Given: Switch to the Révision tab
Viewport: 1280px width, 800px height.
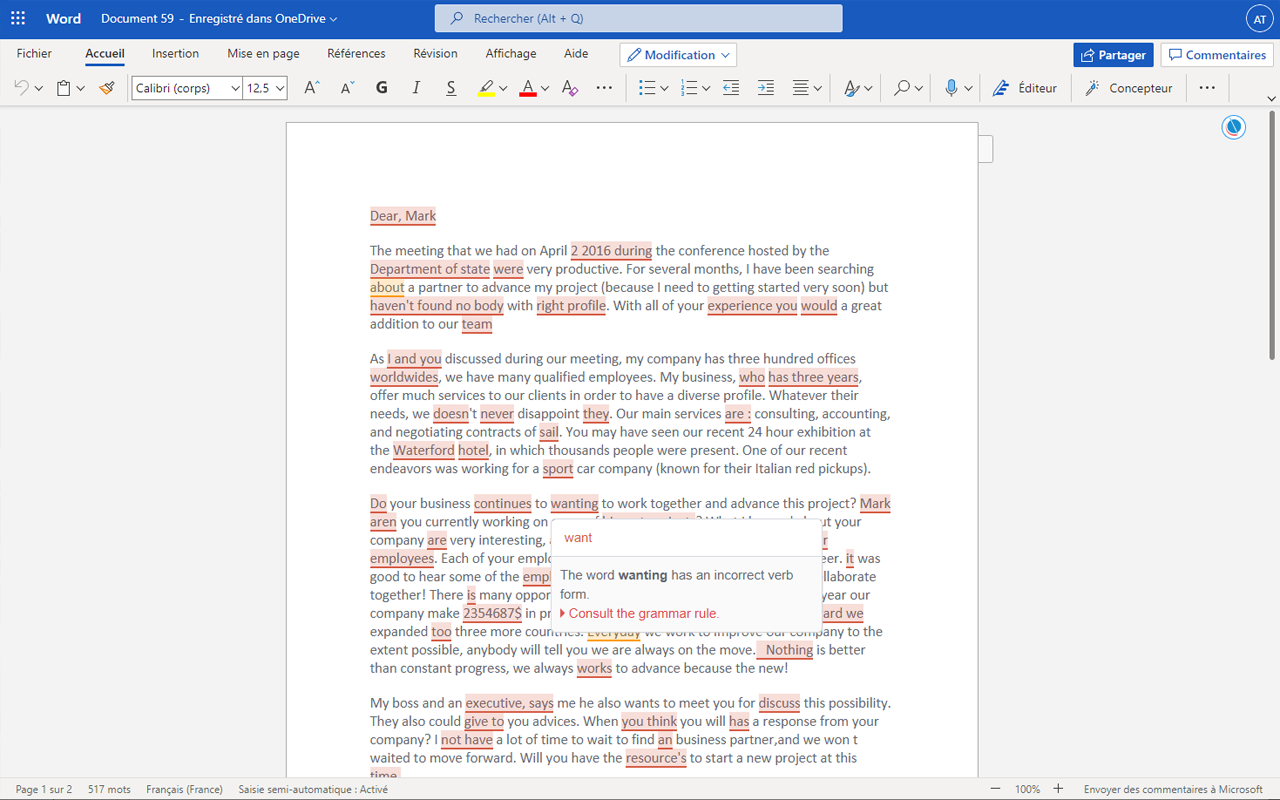Looking at the screenshot, I should click(435, 54).
